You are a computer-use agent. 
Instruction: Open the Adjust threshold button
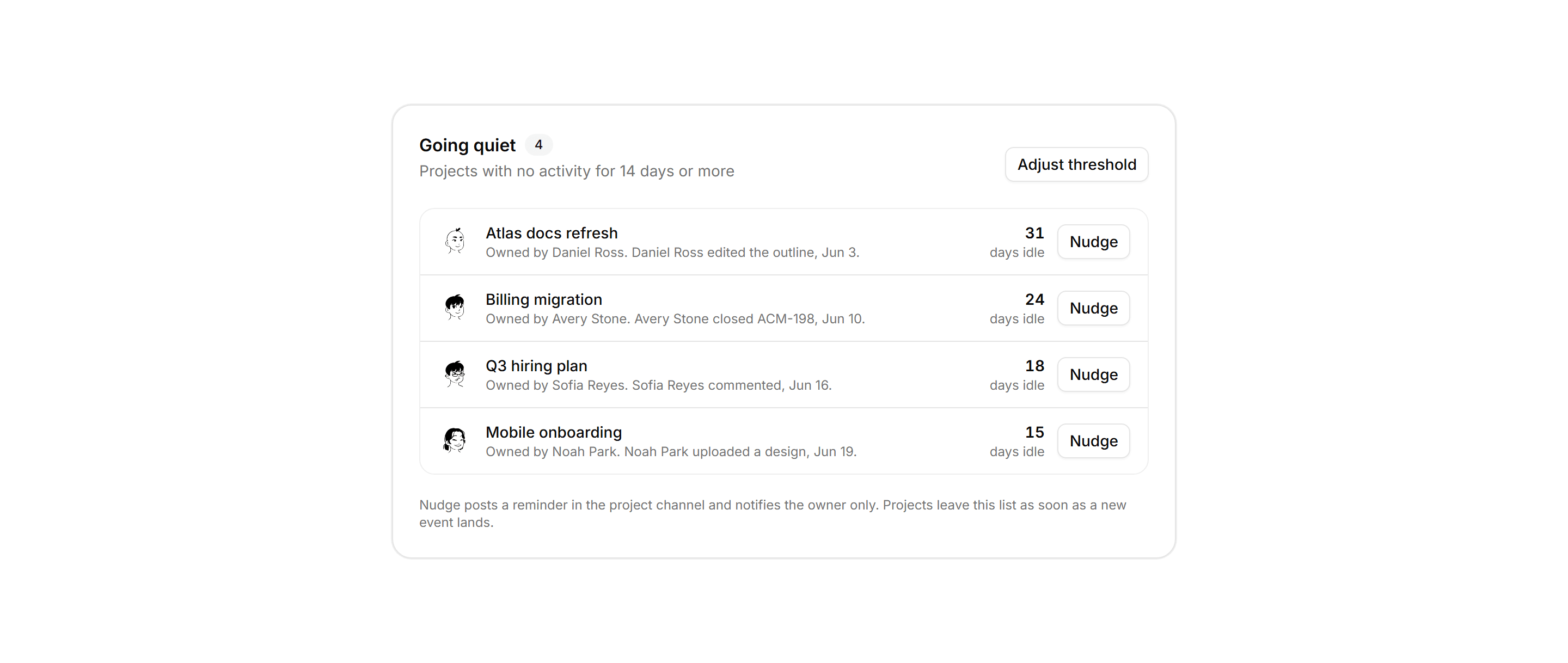tap(1076, 164)
